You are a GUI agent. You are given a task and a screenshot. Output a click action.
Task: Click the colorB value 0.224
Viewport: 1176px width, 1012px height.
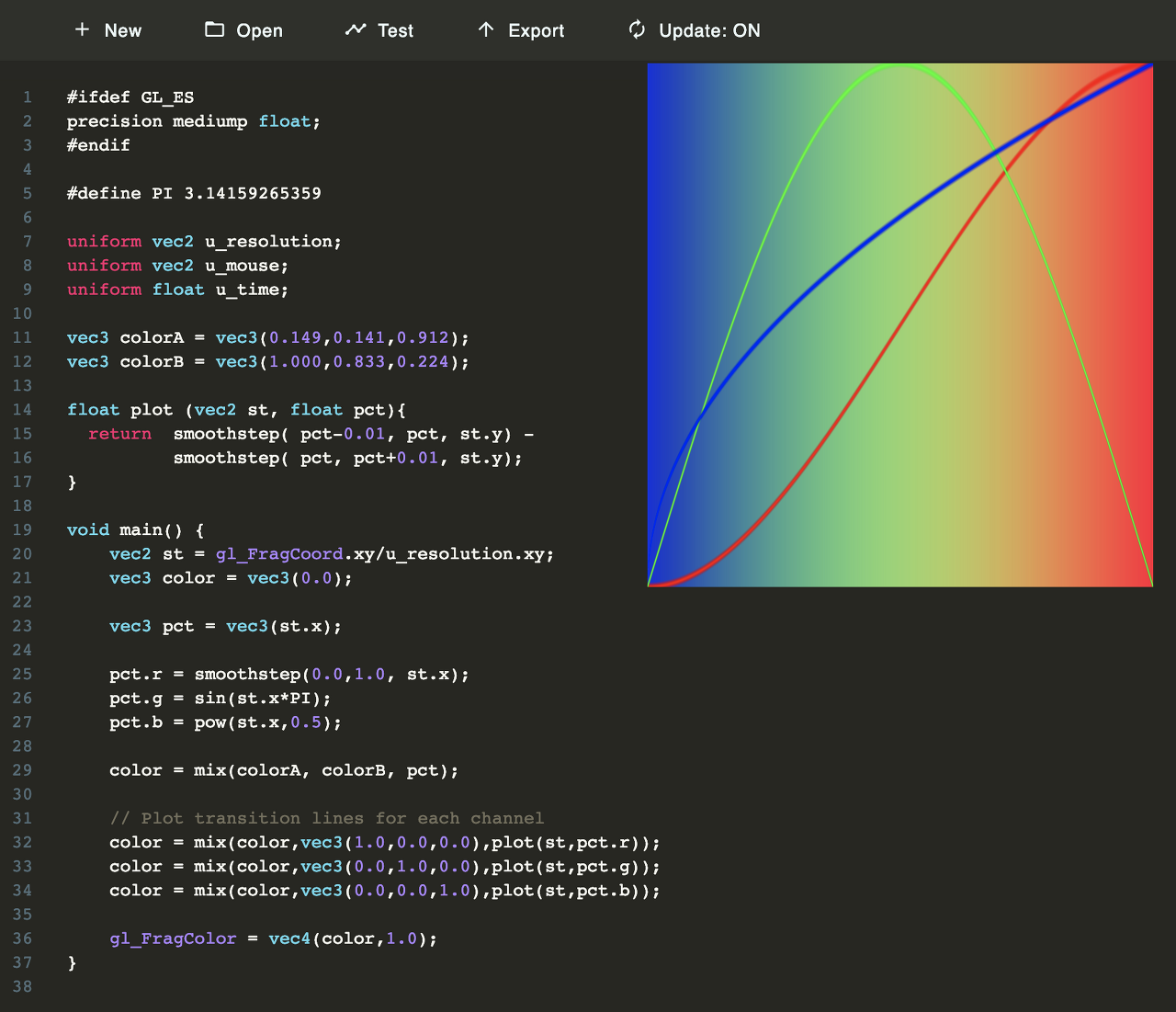point(423,361)
